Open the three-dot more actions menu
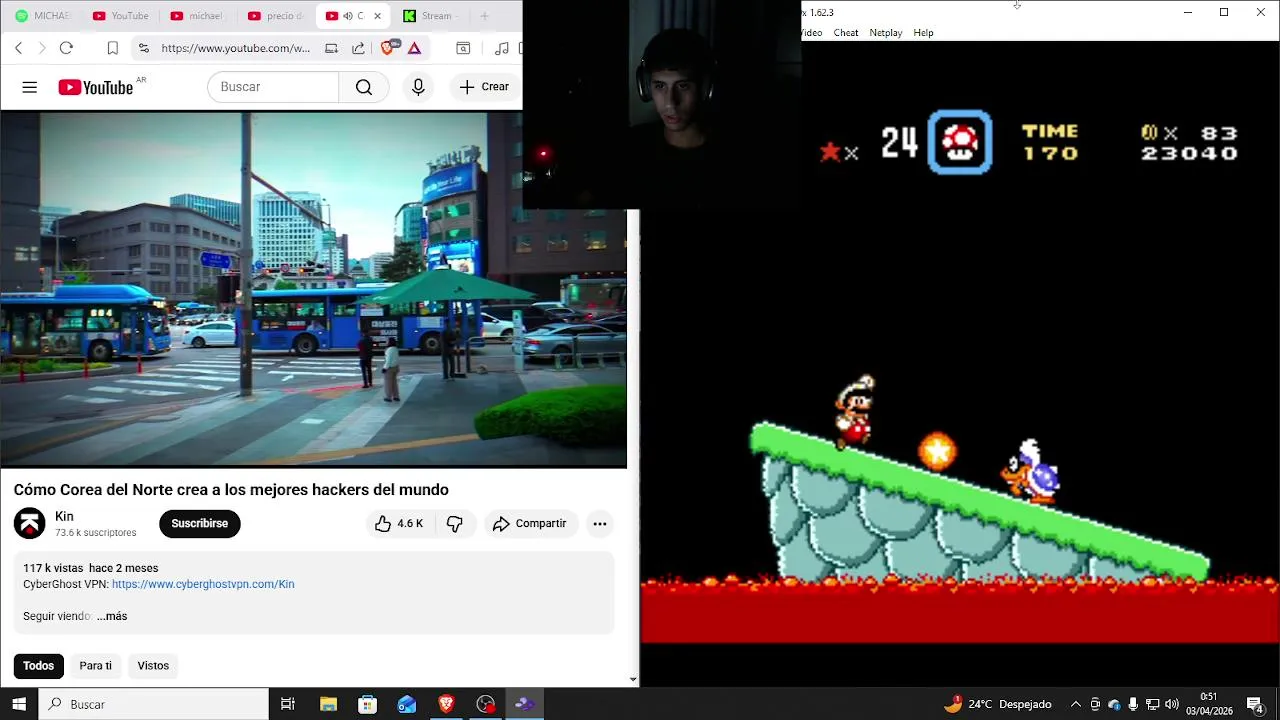The width and height of the screenshot is (1280, 720). [x=599, y=523]
